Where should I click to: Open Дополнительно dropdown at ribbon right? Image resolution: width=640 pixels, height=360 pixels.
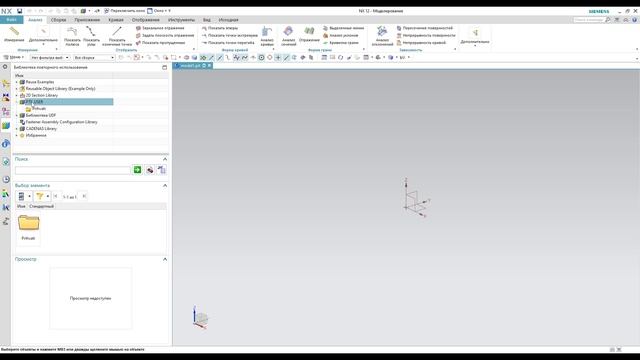point(475,37)
